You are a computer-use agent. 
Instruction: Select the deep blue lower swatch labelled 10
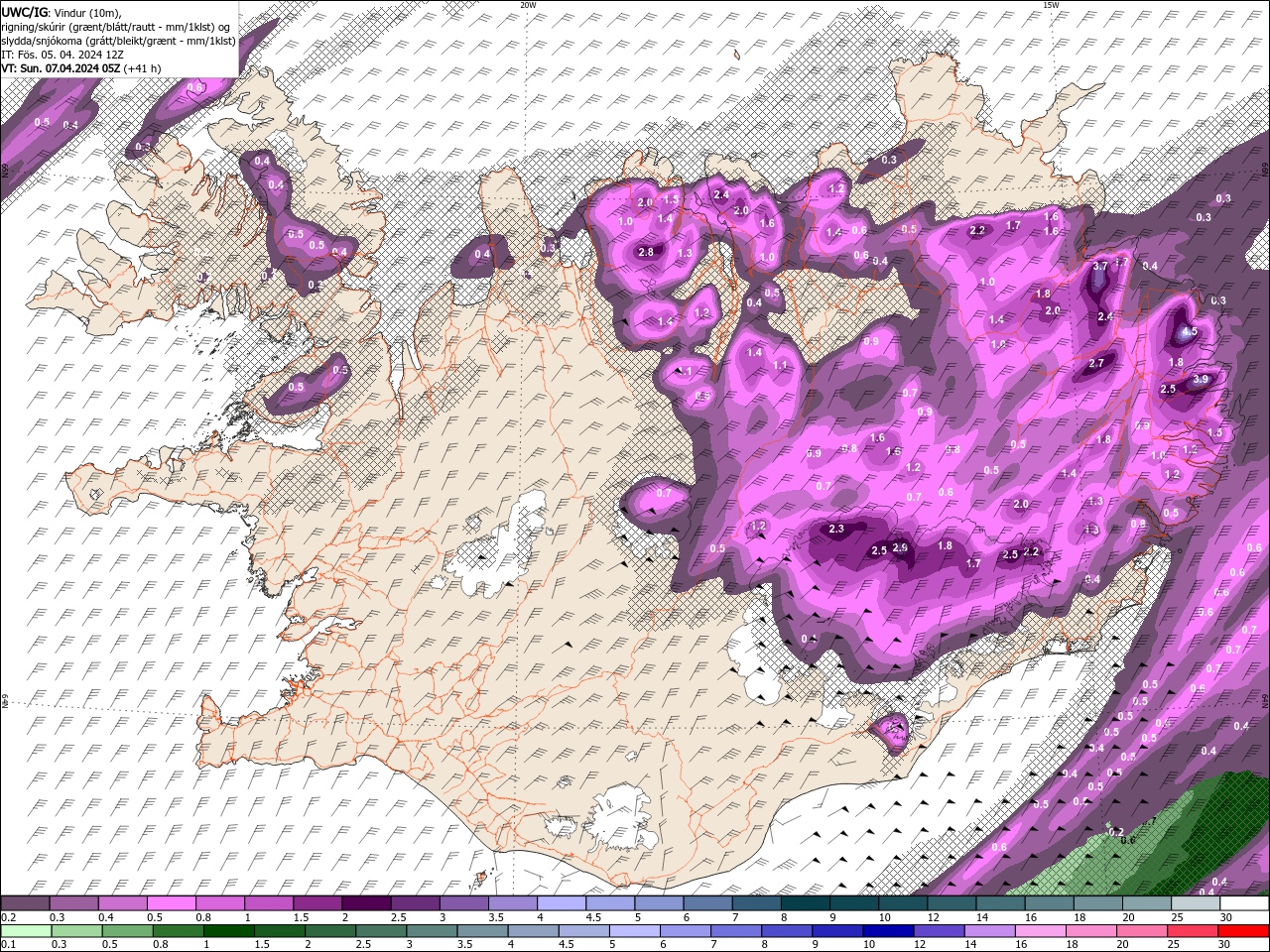pyautogui.click(x=889, y=930)
